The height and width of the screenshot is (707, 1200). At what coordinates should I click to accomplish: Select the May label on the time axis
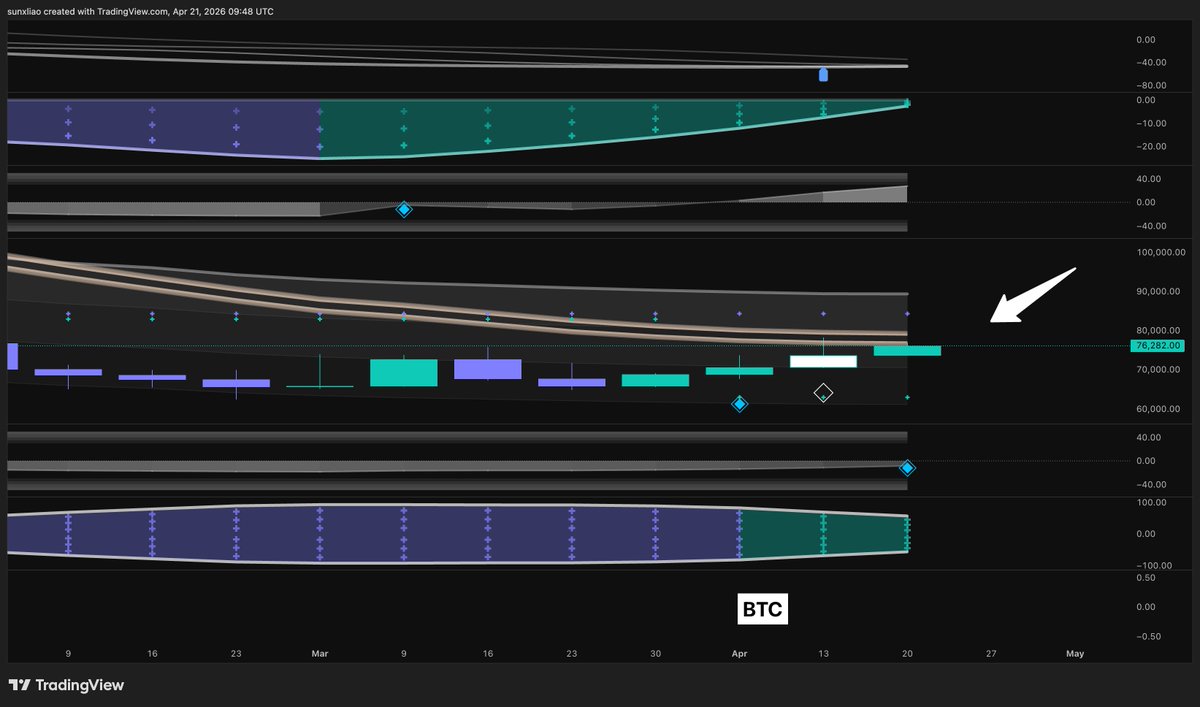[x=1074, y=653]
